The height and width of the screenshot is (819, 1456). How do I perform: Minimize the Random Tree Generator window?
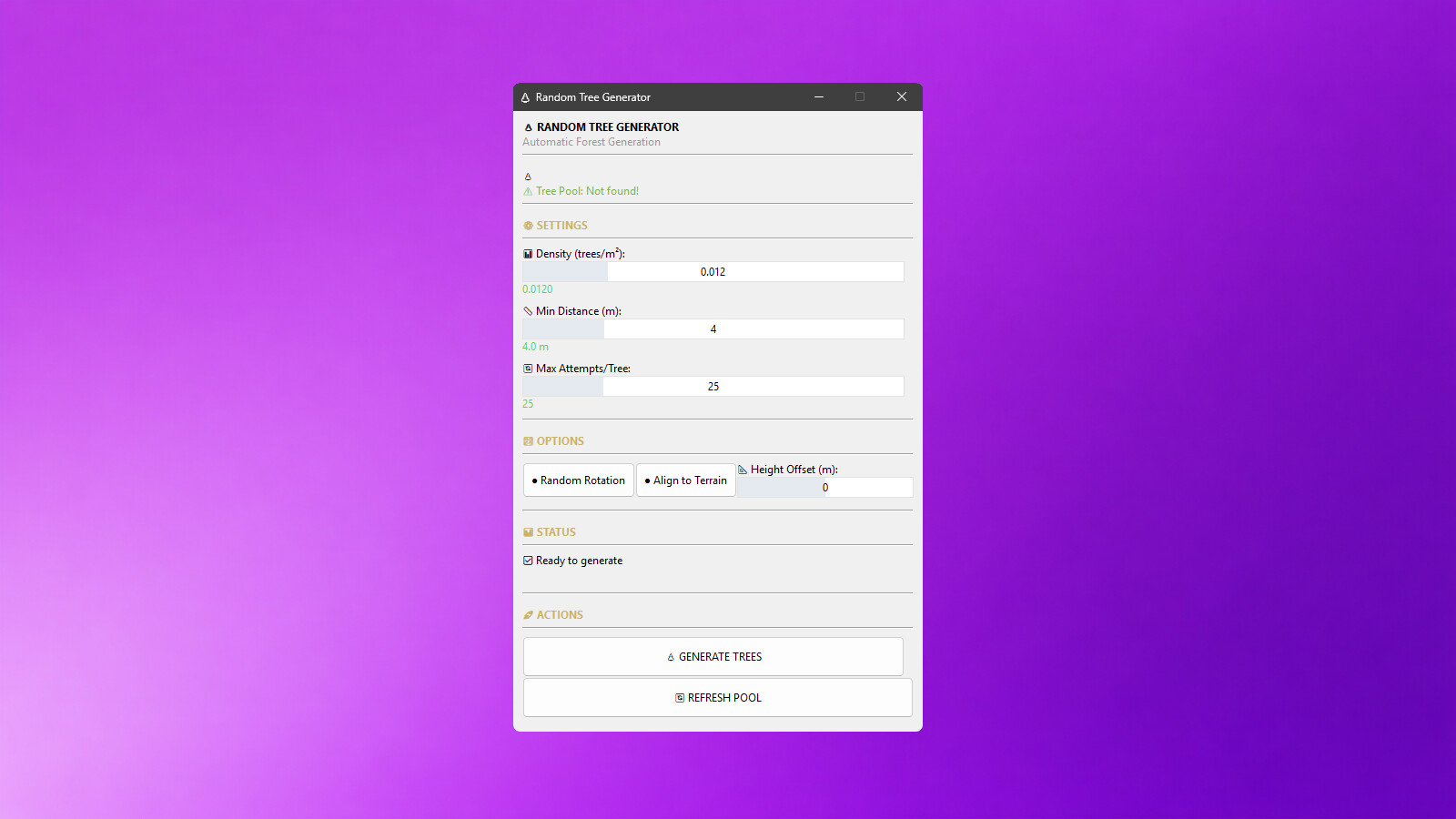819,97
